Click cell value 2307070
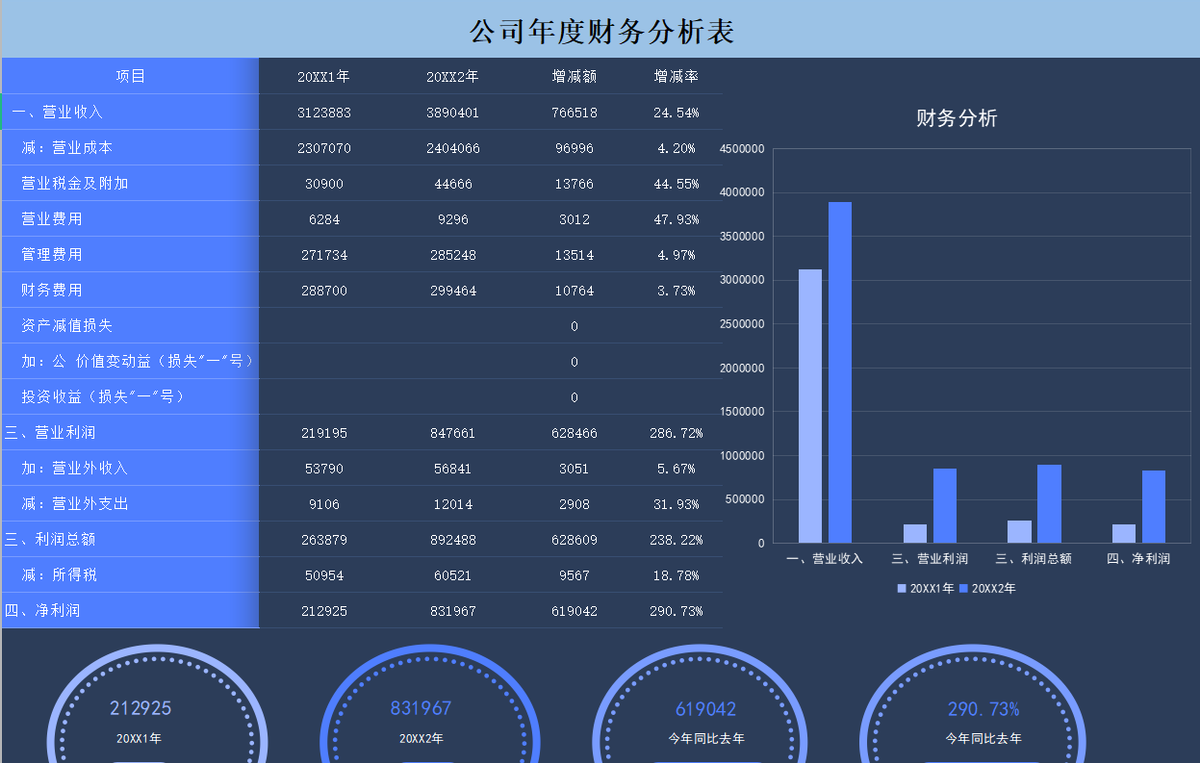This screenshot has height=763, width=1200. 324,148
